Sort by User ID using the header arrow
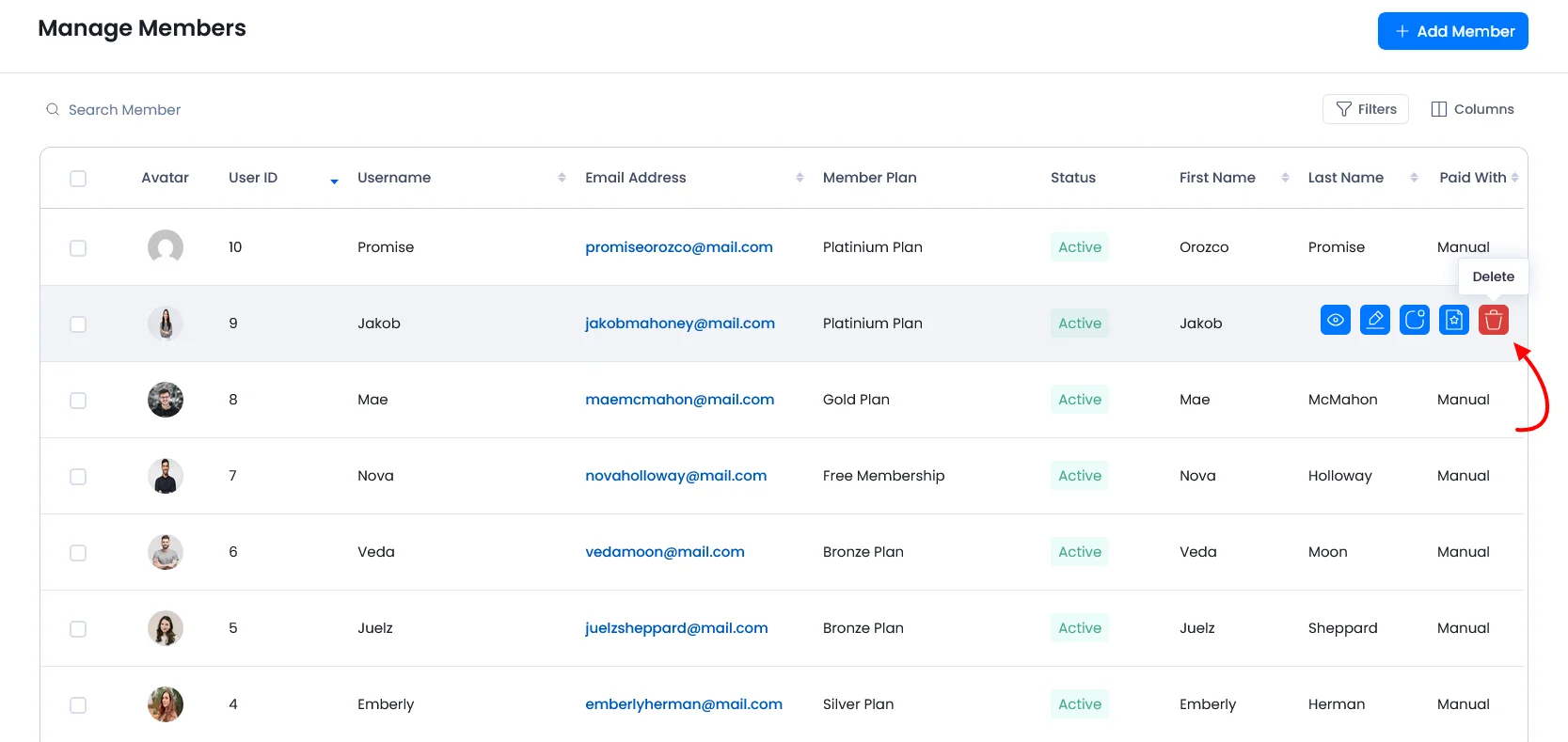 (334, 181)
